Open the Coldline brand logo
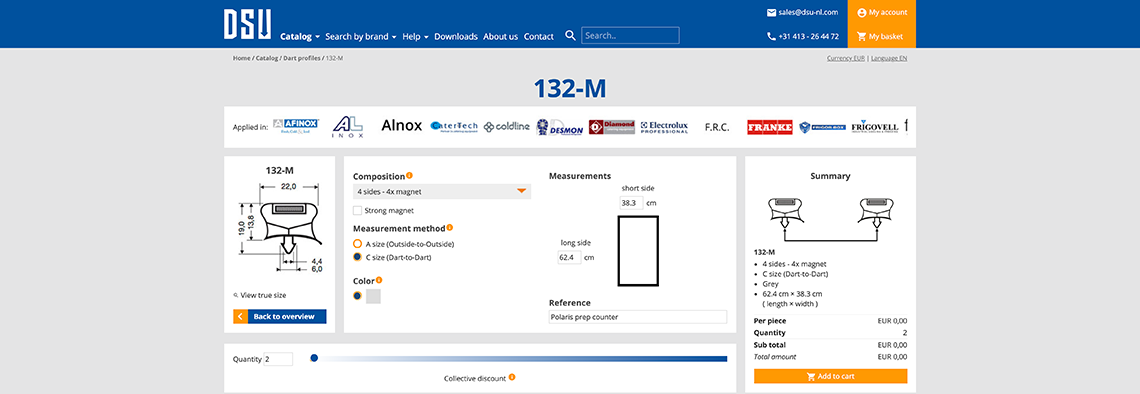 click(x=507, y=126)
